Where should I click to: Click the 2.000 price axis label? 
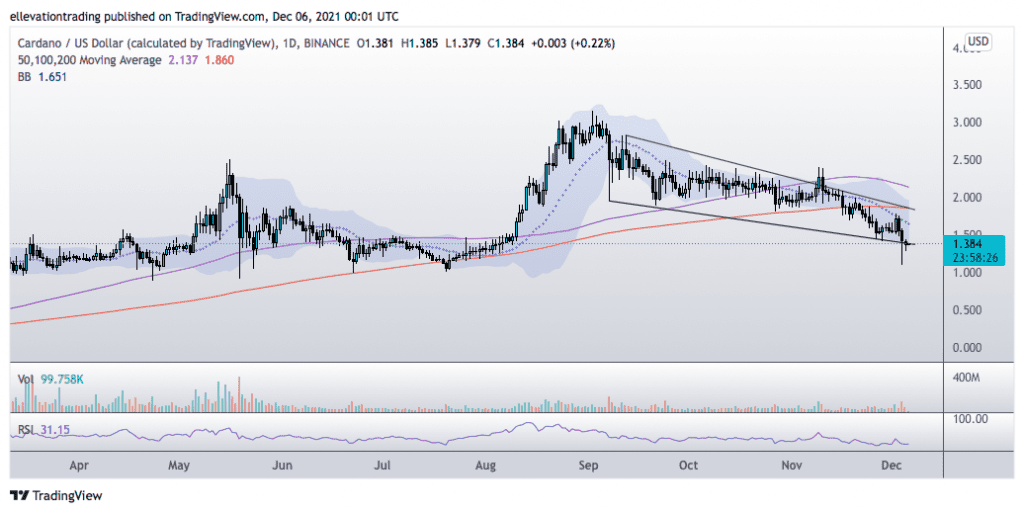[968, 198]
